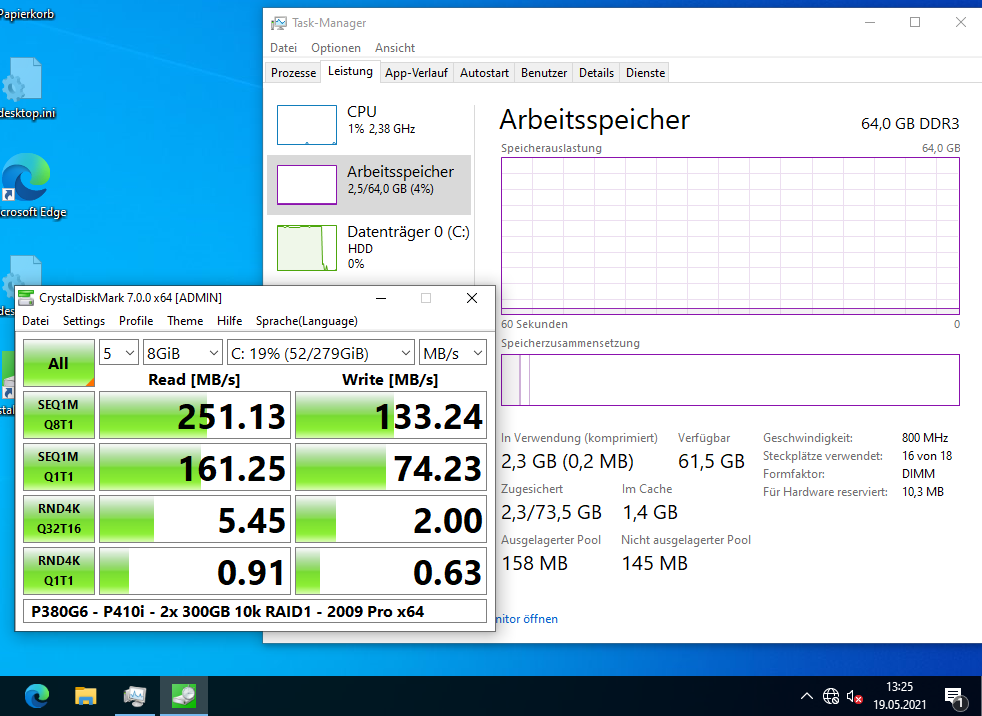The image size is (982, 716).
Task: Click the muted speaker tray icon
Action: 854,696
